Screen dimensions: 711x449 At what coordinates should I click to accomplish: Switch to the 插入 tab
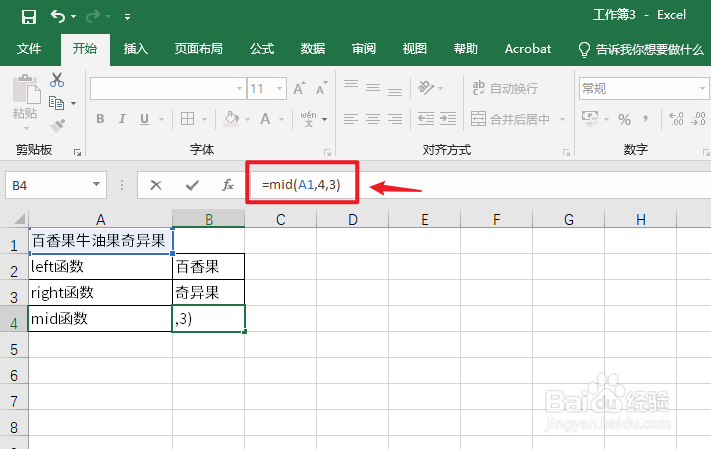point(136,49)
